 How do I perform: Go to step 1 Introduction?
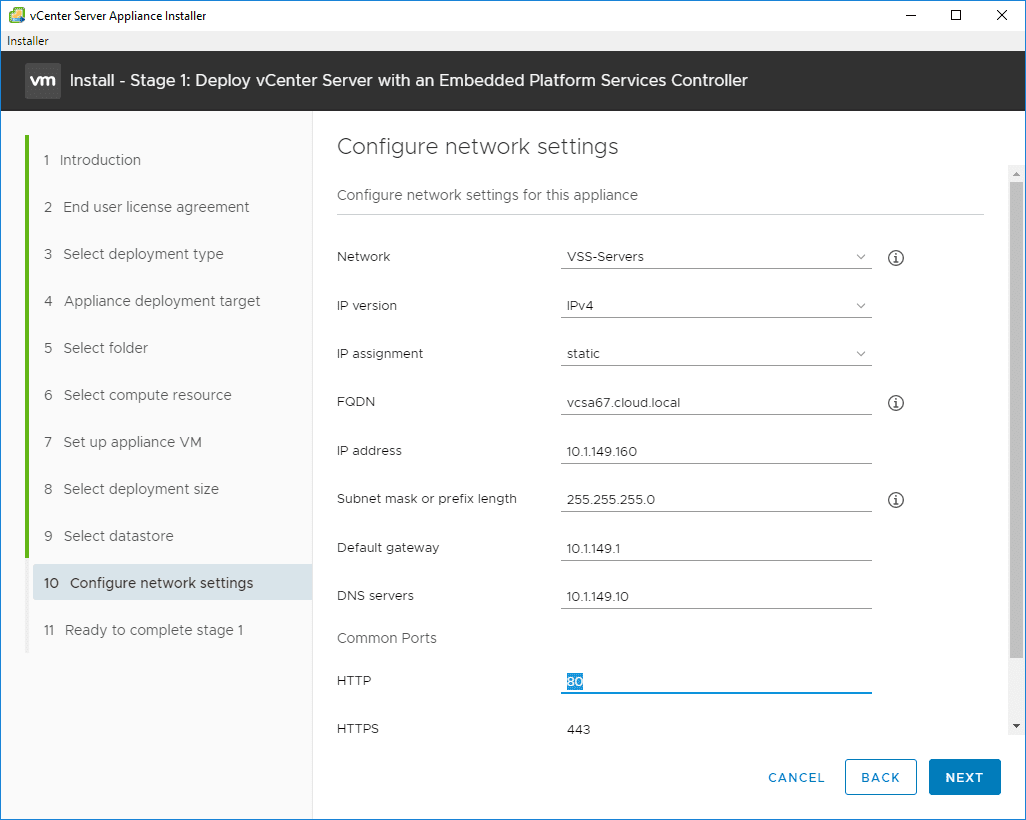[x=100, y=160]
